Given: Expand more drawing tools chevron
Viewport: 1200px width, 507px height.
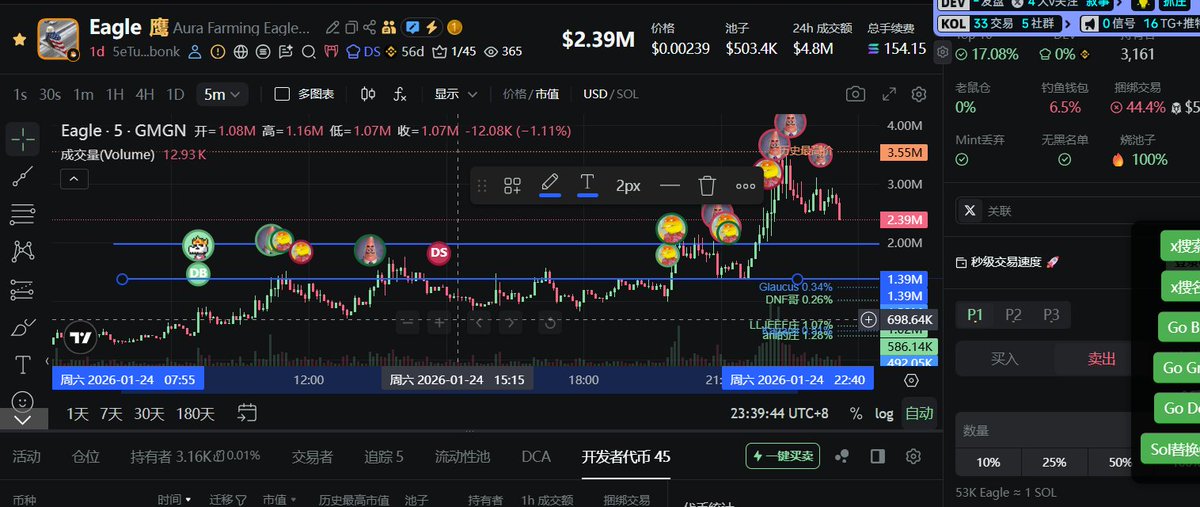Looking at the screenshot, I should (x=22, y=420).
